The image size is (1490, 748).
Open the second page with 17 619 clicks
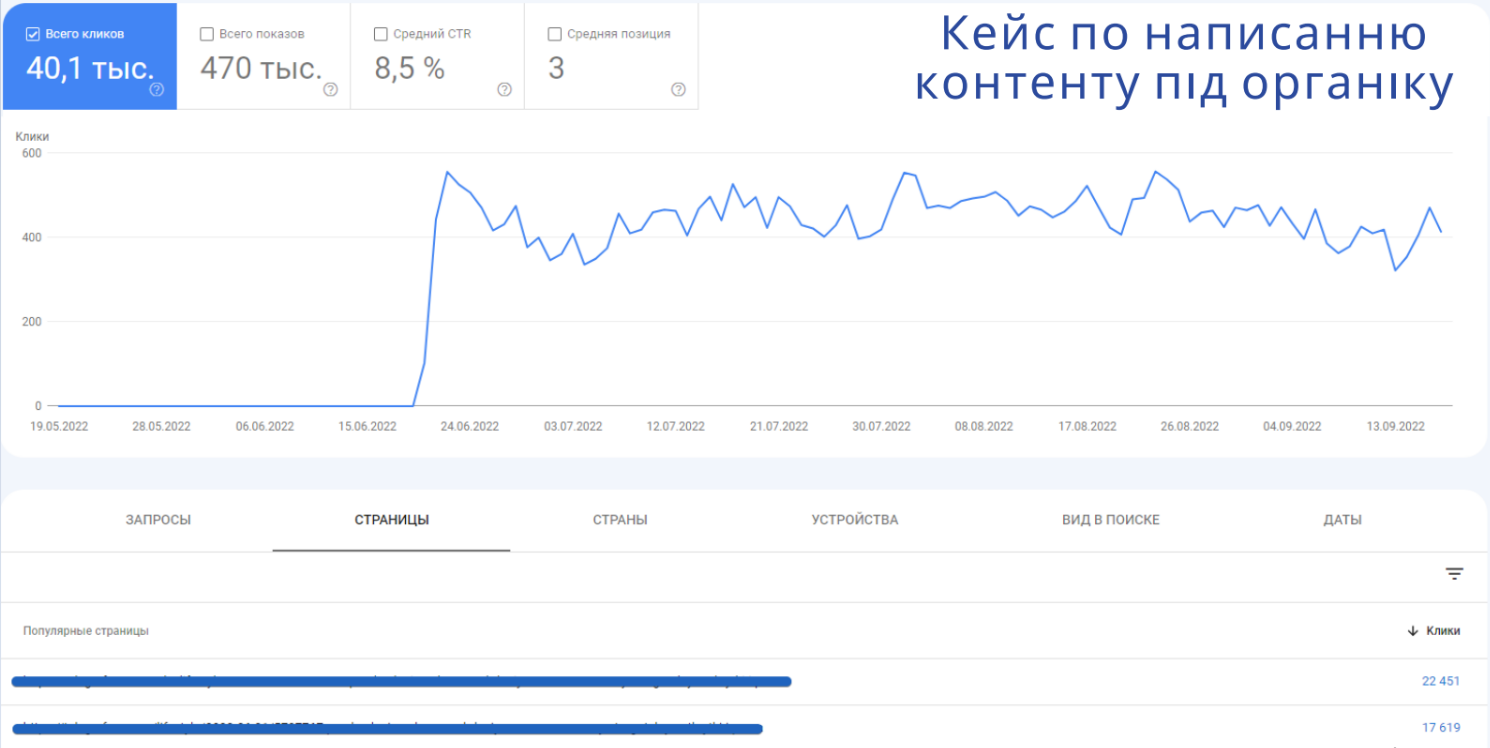coord(390,728)
